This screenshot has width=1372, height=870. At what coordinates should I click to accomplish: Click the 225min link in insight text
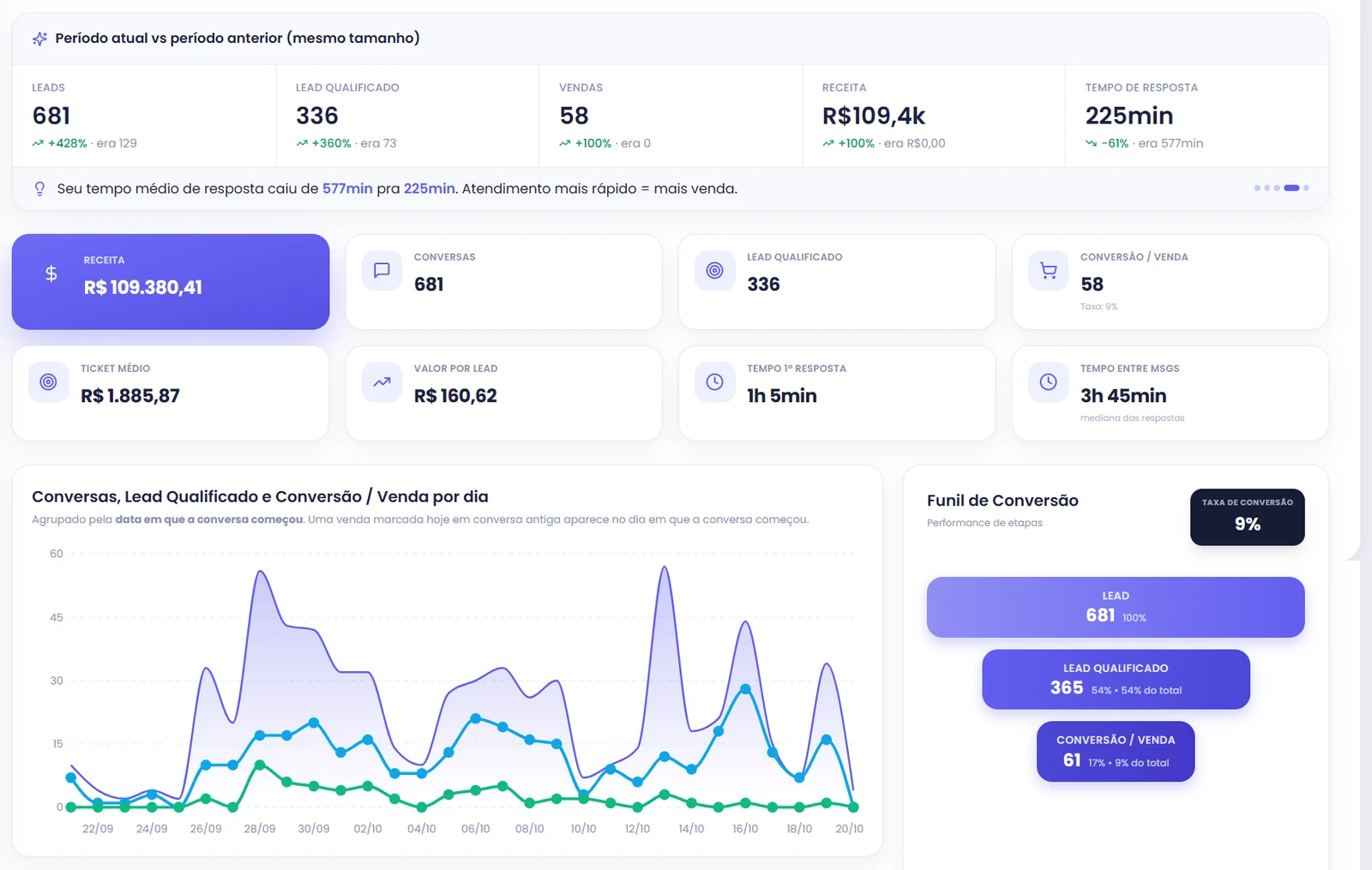tap(429, 189)
